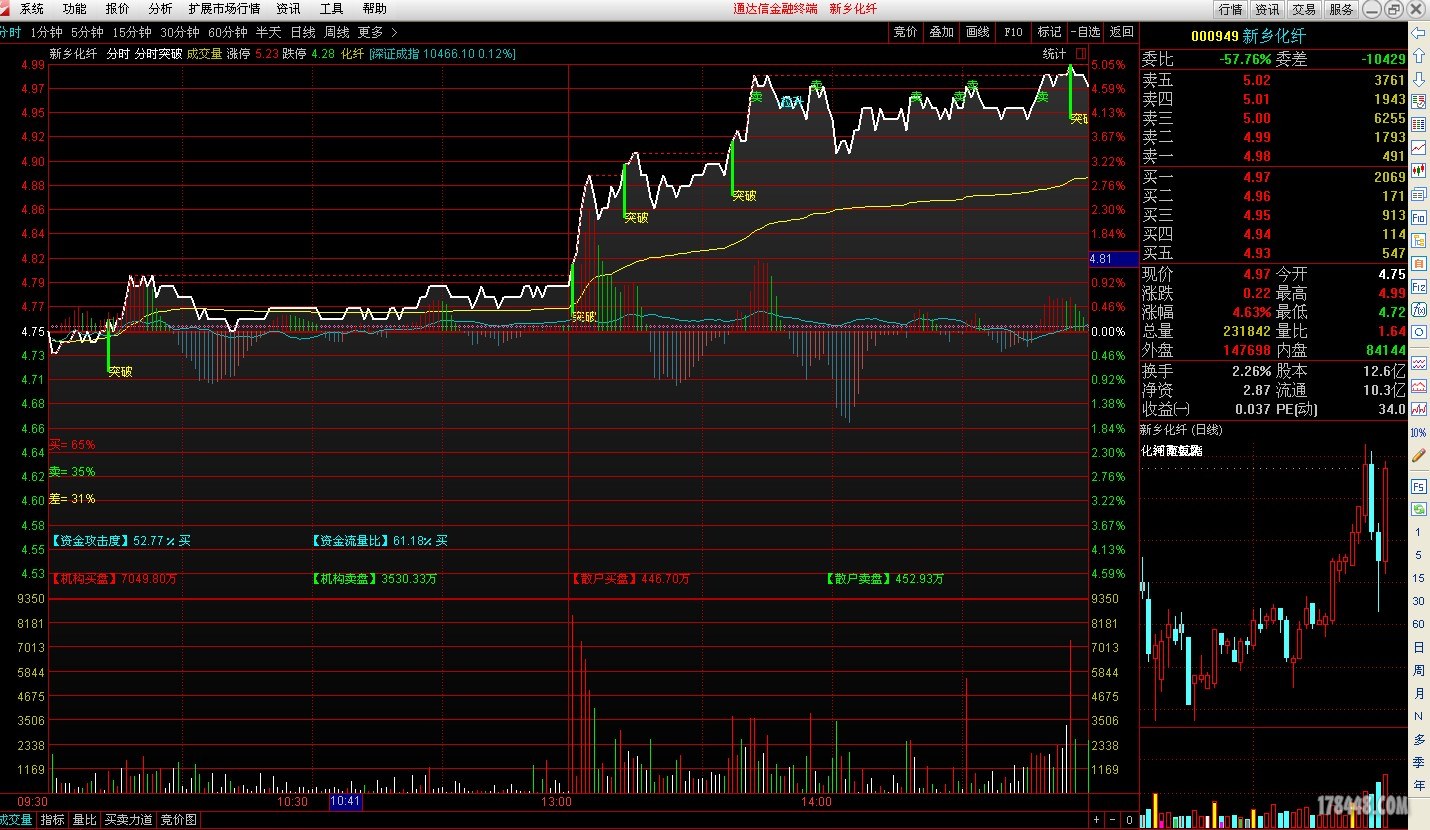Open the 工具 menu
The height and width of the screenshot is (830, 1430).
[x=331, y=9]
